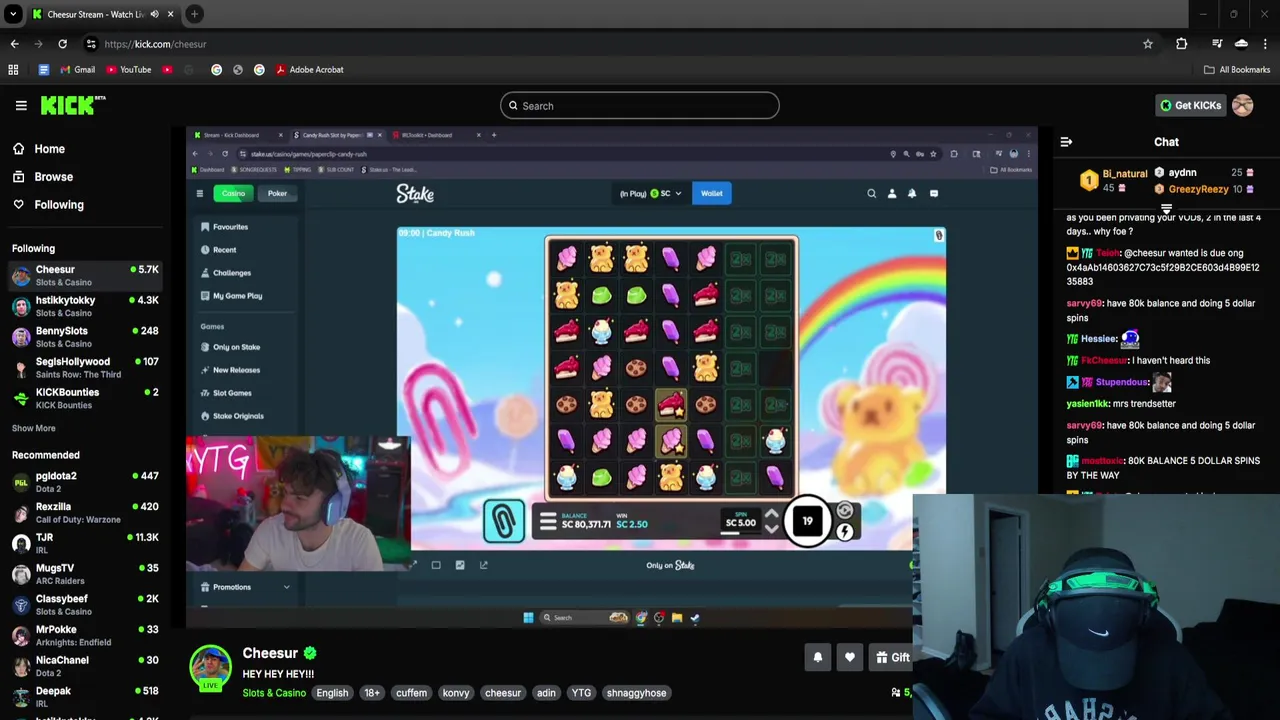
Task: Click the Get KICKs button
Action: point(1190,105)
